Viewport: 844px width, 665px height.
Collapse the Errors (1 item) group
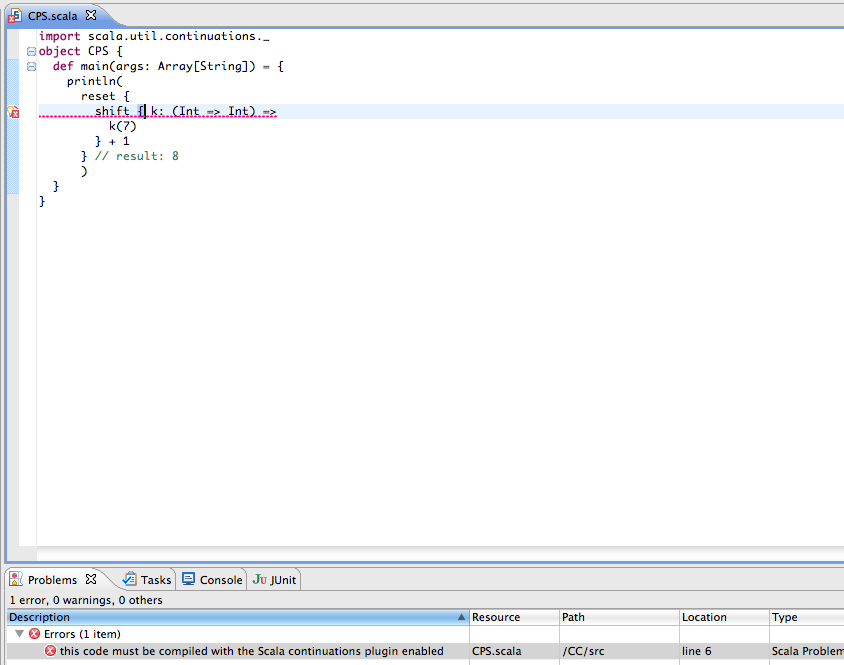(19, 634)
